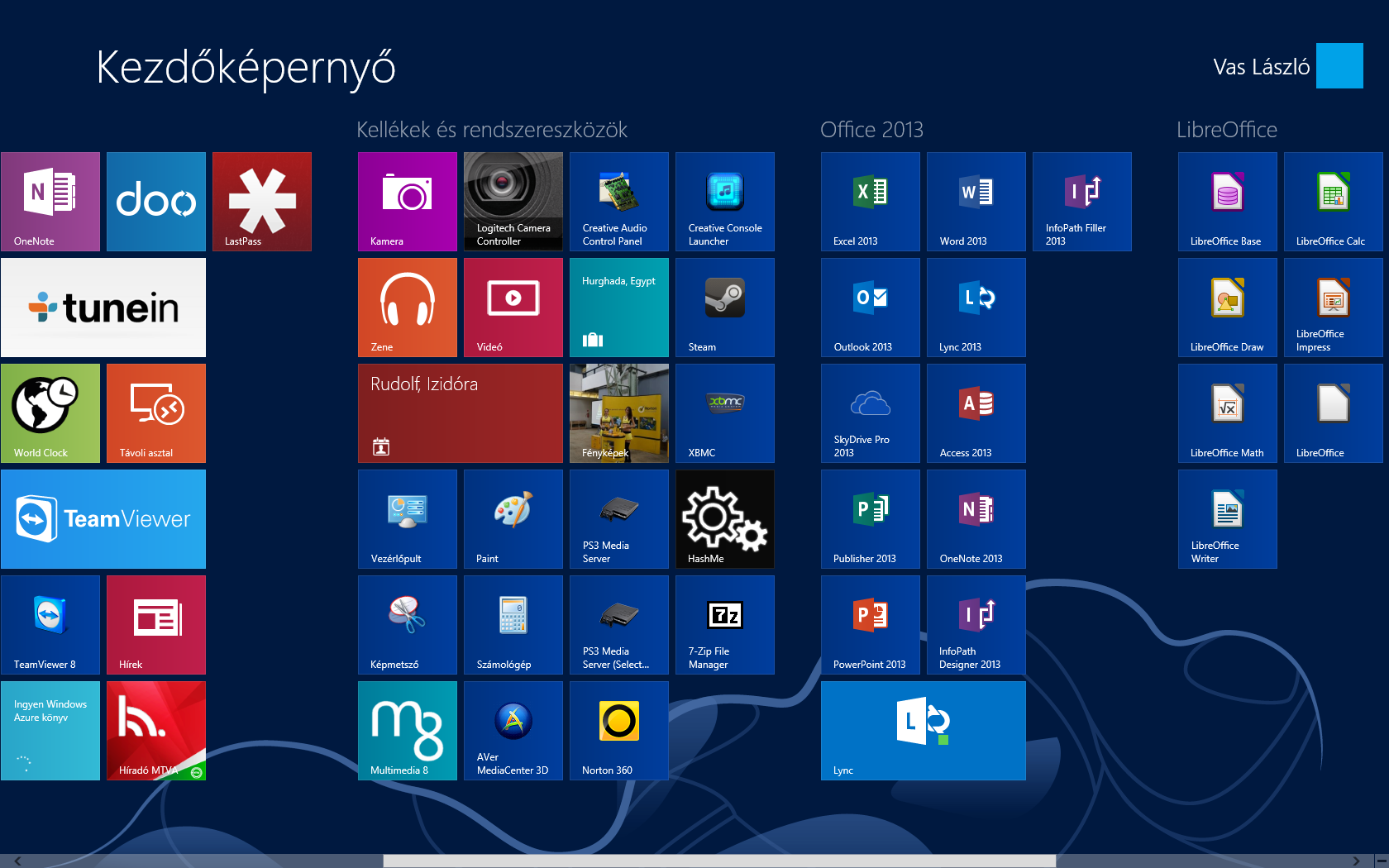The width and height of the screenshot is (1389, 868).
Task: Open the plain LibreOffice start tile
Action: coord(1334,413)
